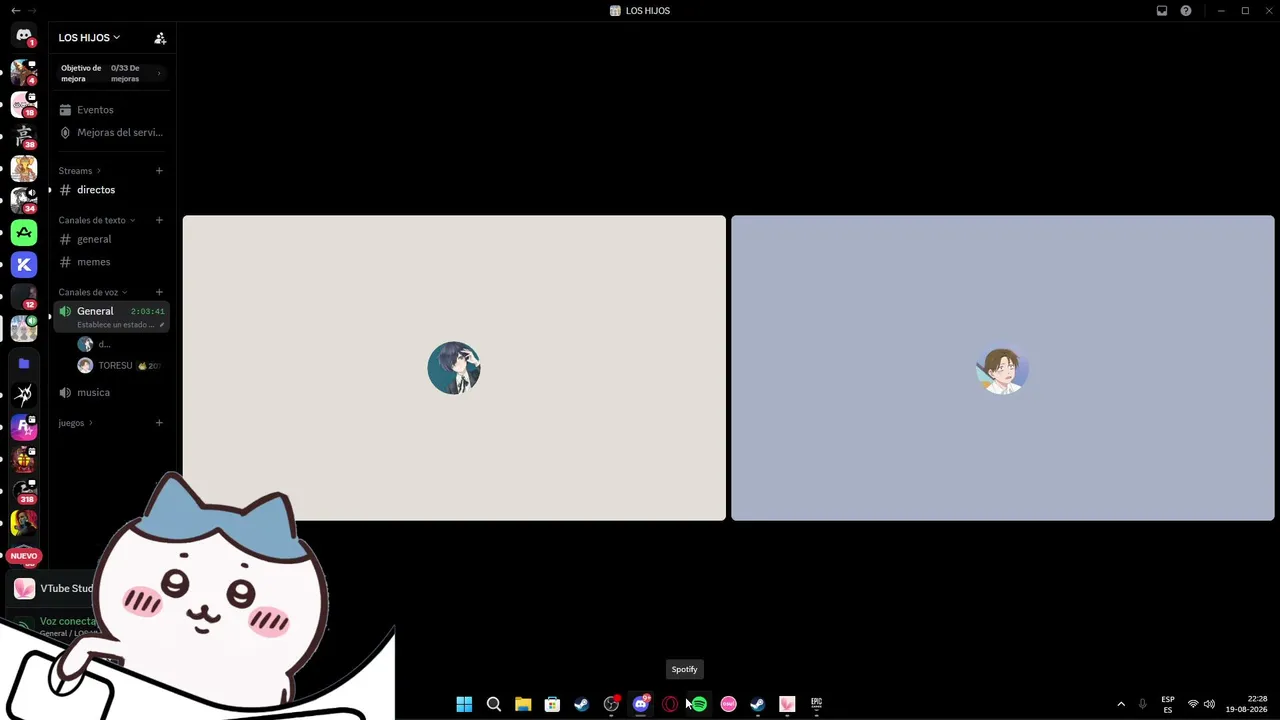Show hidden system tray icons
Viewport: 1280px width, 720px height.
tap(1121, 704)
